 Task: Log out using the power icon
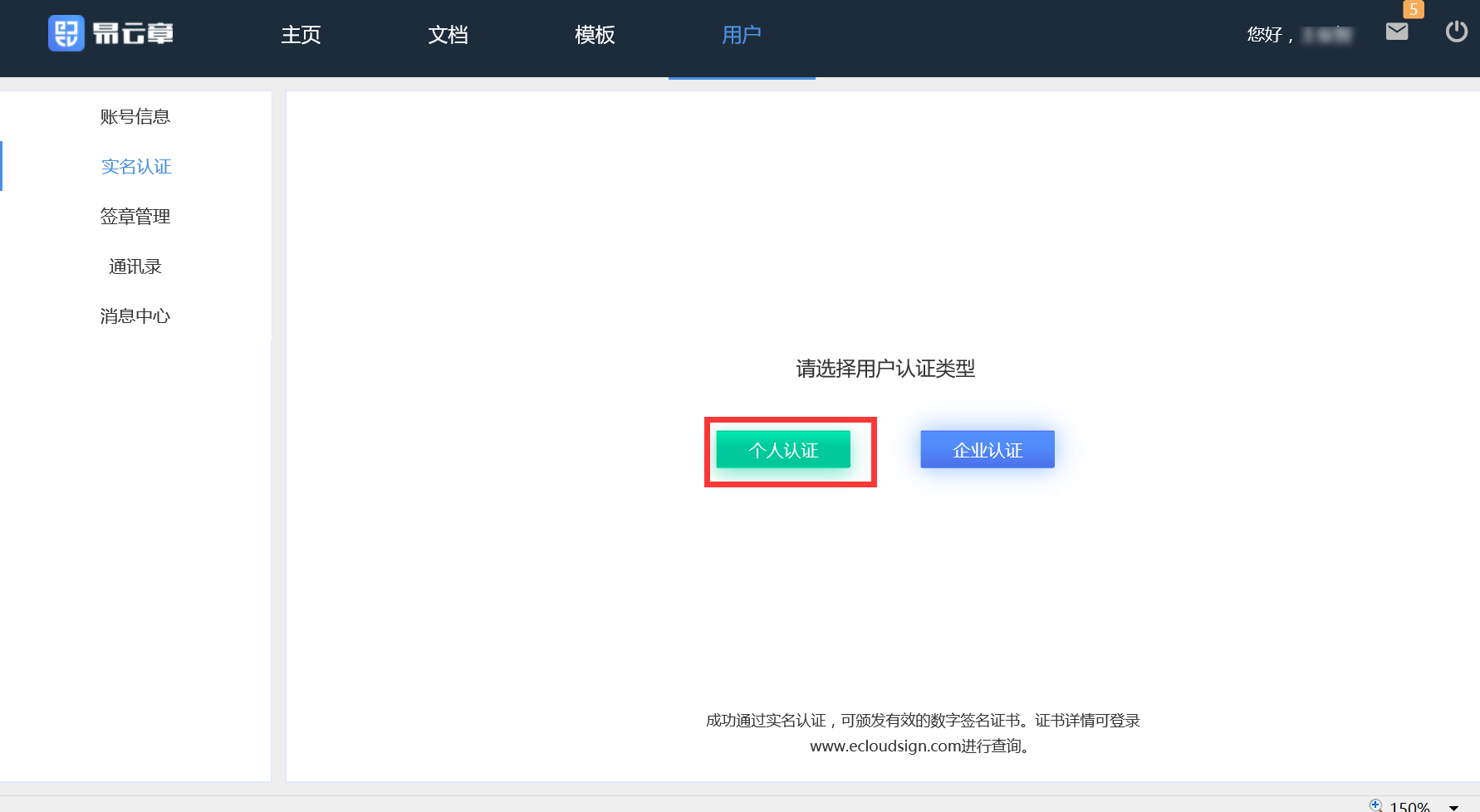1456,32
